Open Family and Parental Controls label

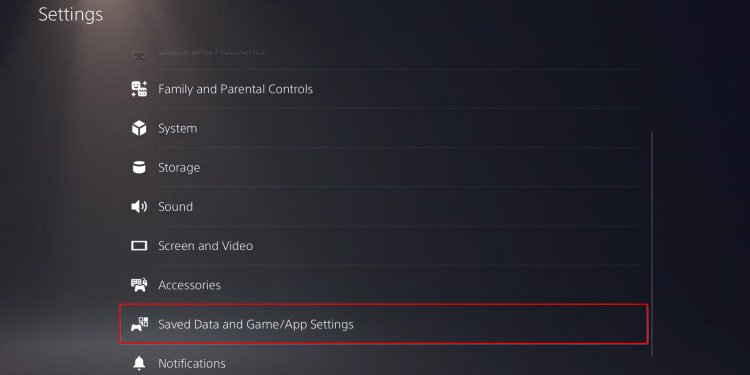click(x=235, y=89)
